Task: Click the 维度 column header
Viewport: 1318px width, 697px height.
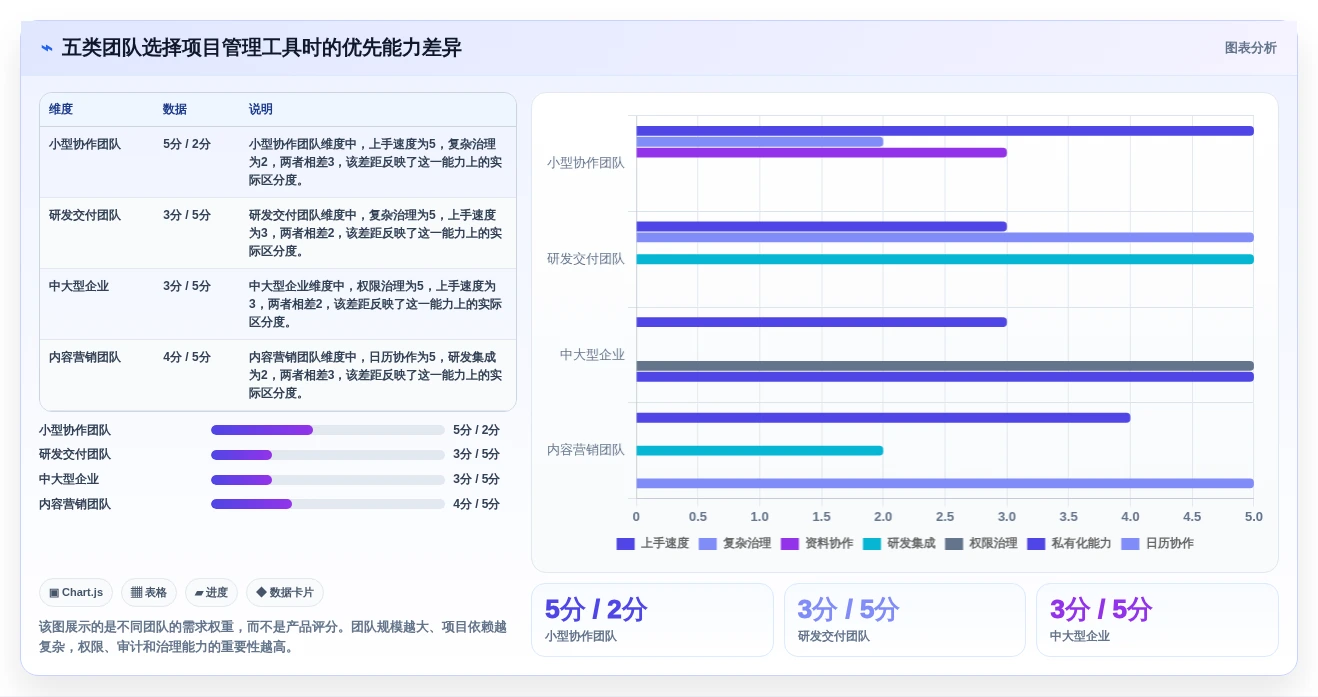Action: pyautogui.click(x=61, y=110)
